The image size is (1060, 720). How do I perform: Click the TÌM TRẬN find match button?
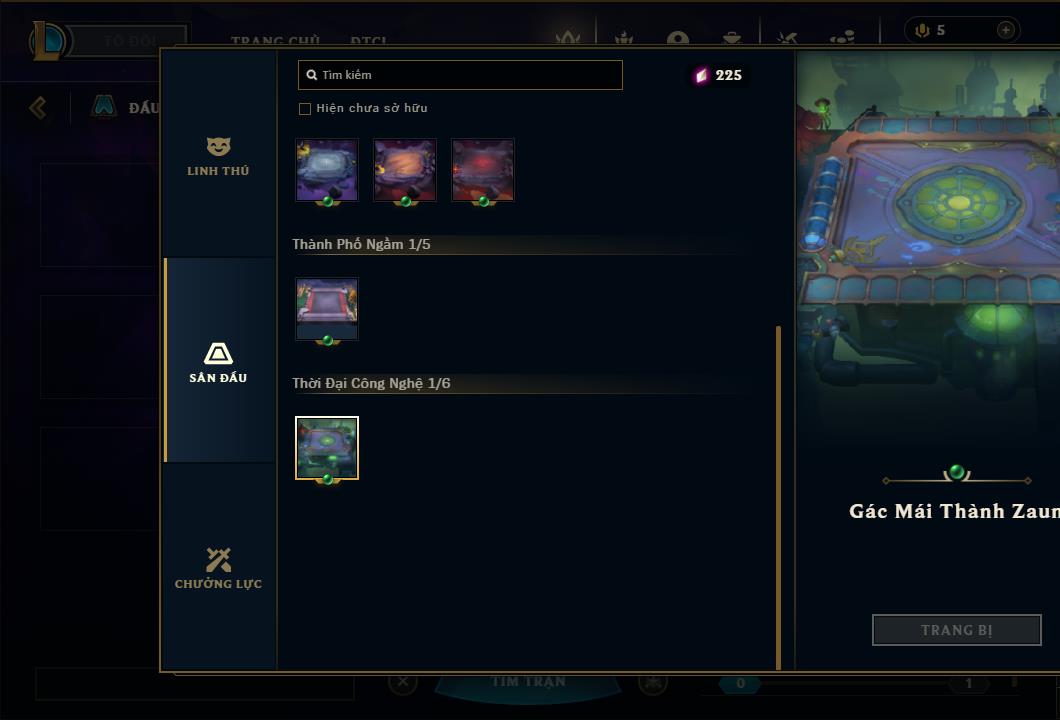528,681
